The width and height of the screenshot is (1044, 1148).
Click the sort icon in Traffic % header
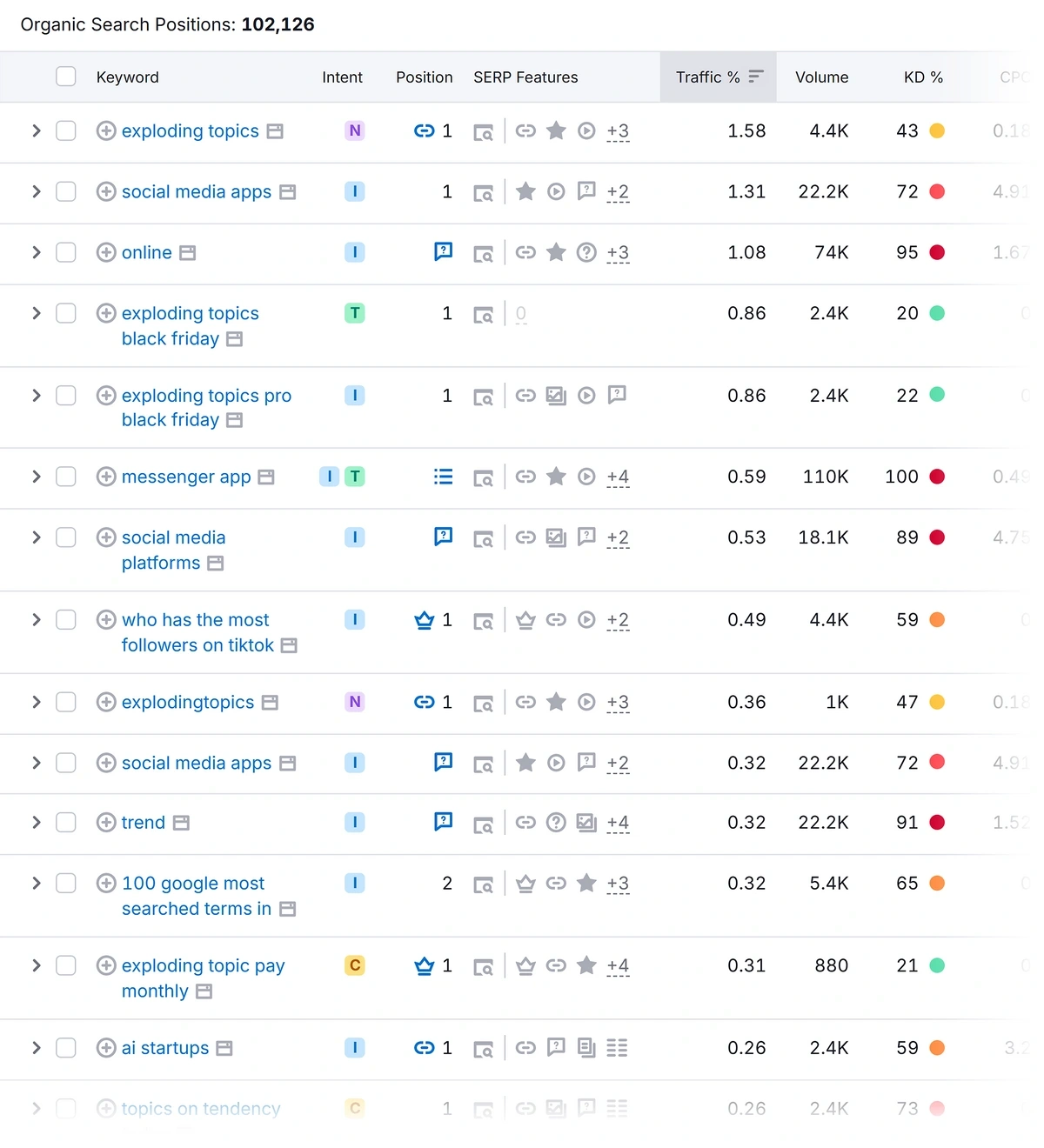pyautogui.click(x=755, y=77)
